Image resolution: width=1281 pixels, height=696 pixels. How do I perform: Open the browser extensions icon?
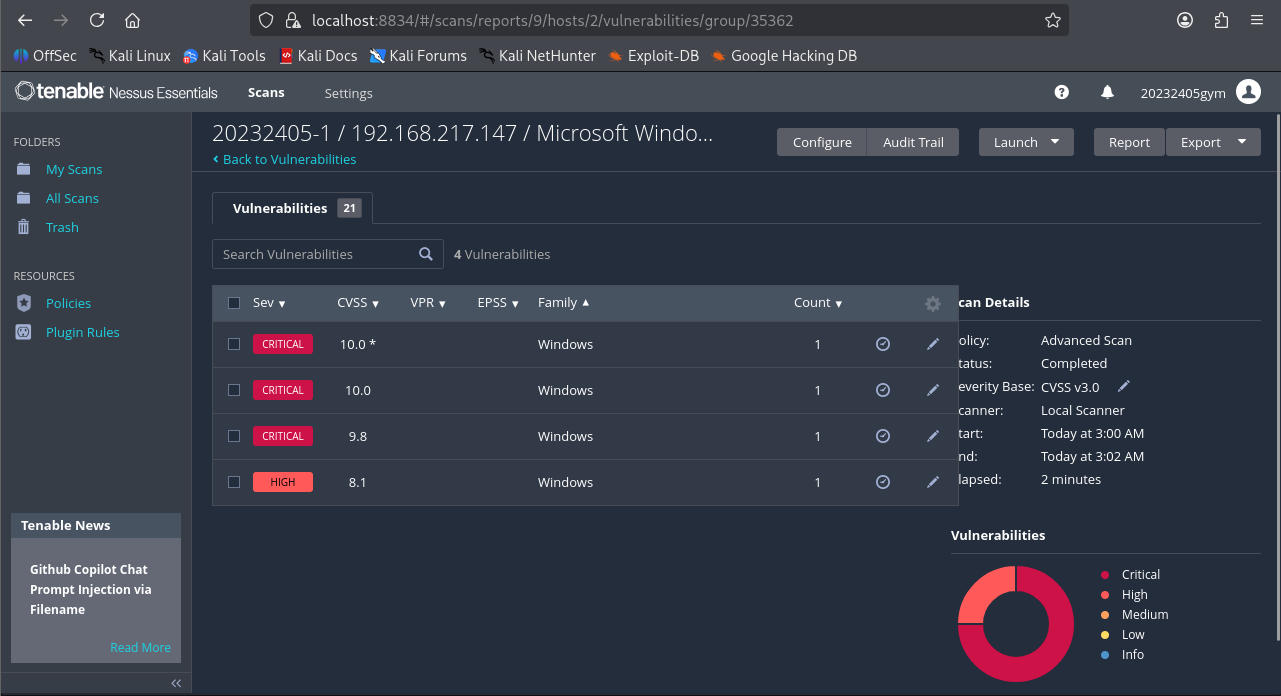coord(1221,20)
